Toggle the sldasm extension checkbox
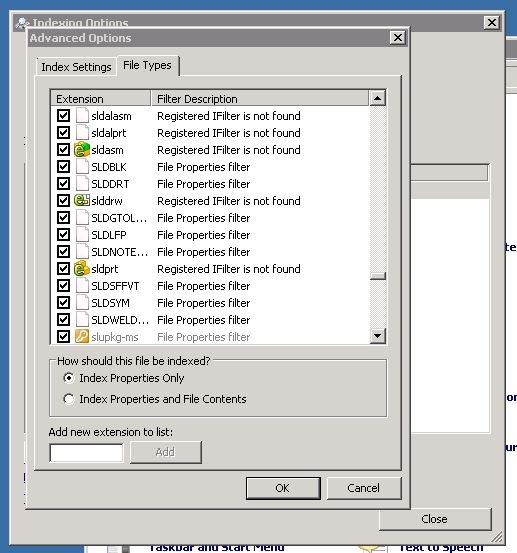This screenshot has width=517, height=553. tap(63, 150)
